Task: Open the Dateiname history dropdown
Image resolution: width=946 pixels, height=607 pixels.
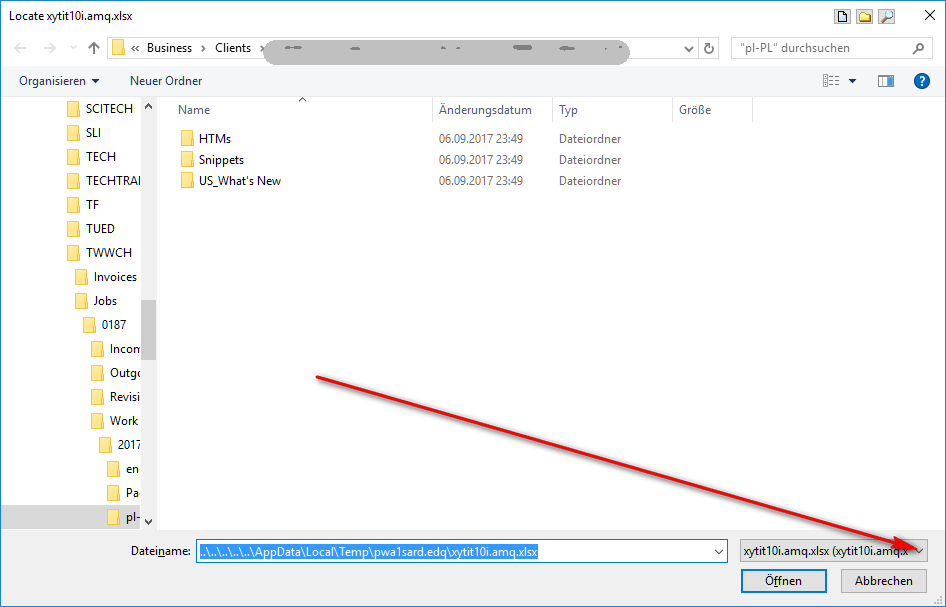Action: 718,551
